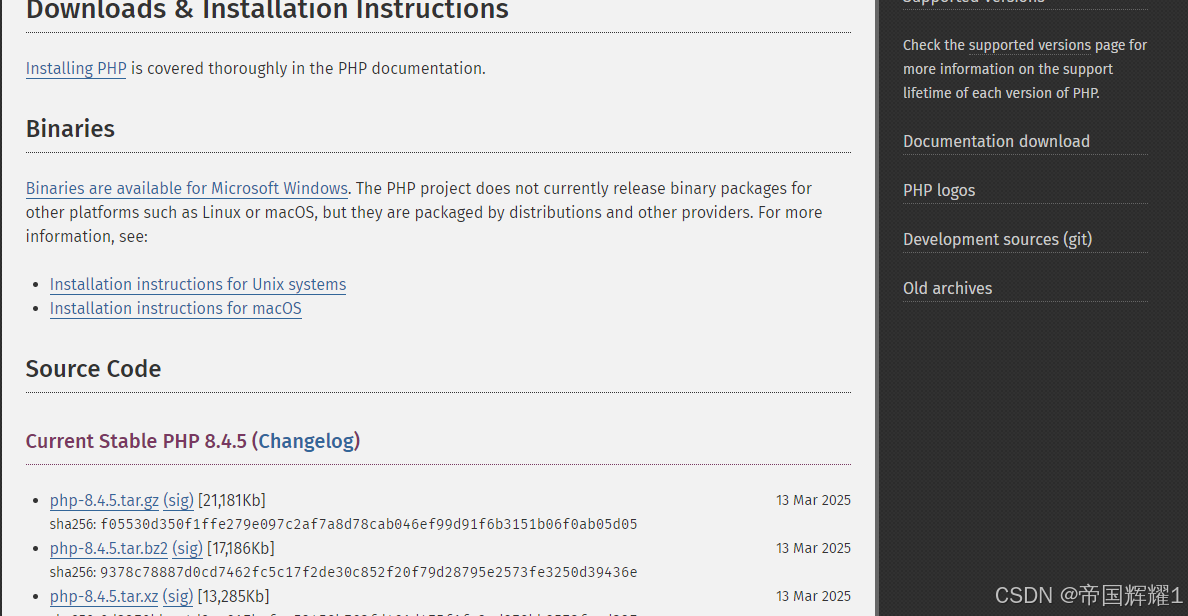
Task: Open the PHP 8.4.5 Changelog link
Action: click(x=307, y=441)
